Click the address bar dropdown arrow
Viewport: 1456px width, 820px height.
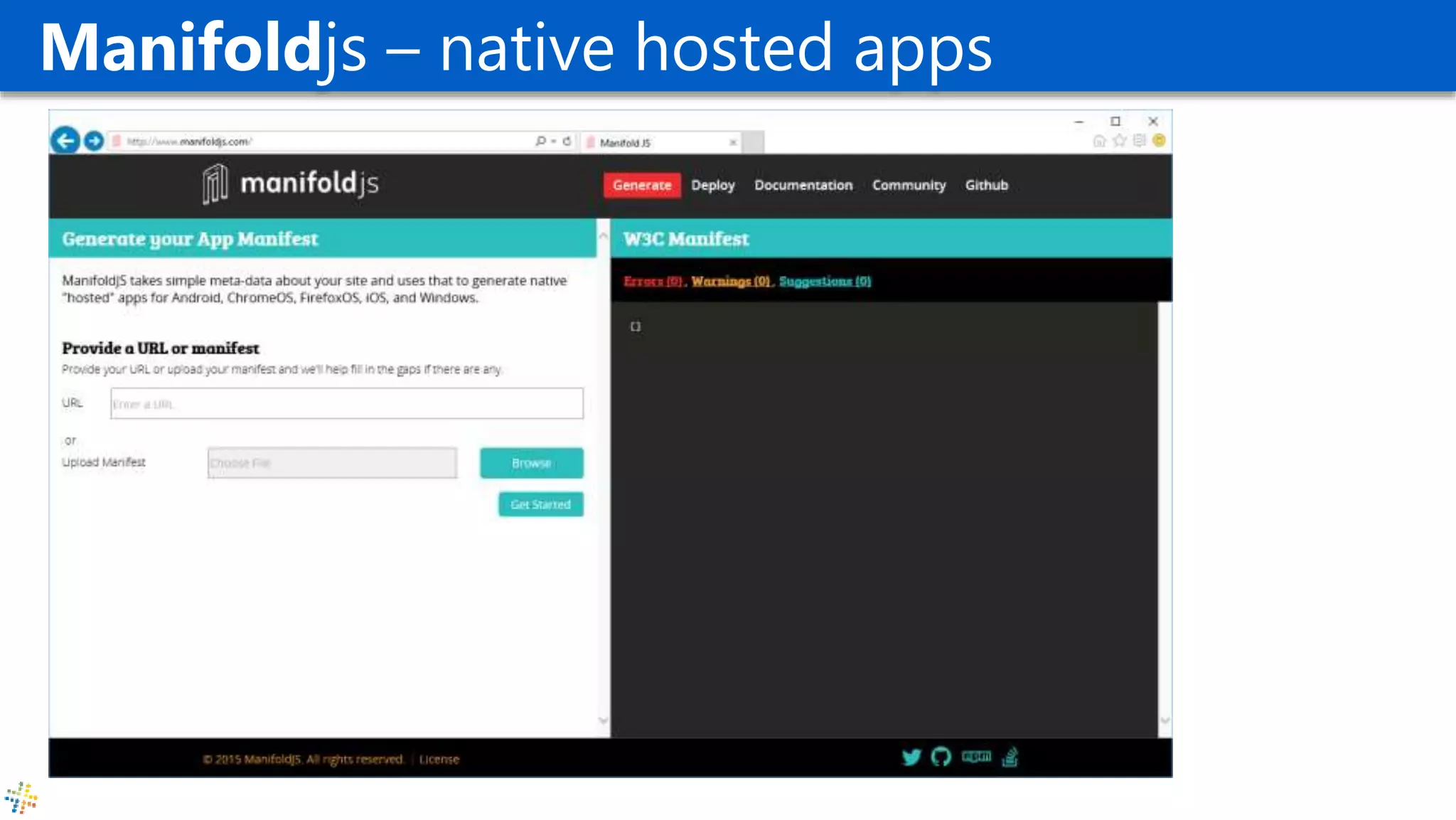(554, 142)
